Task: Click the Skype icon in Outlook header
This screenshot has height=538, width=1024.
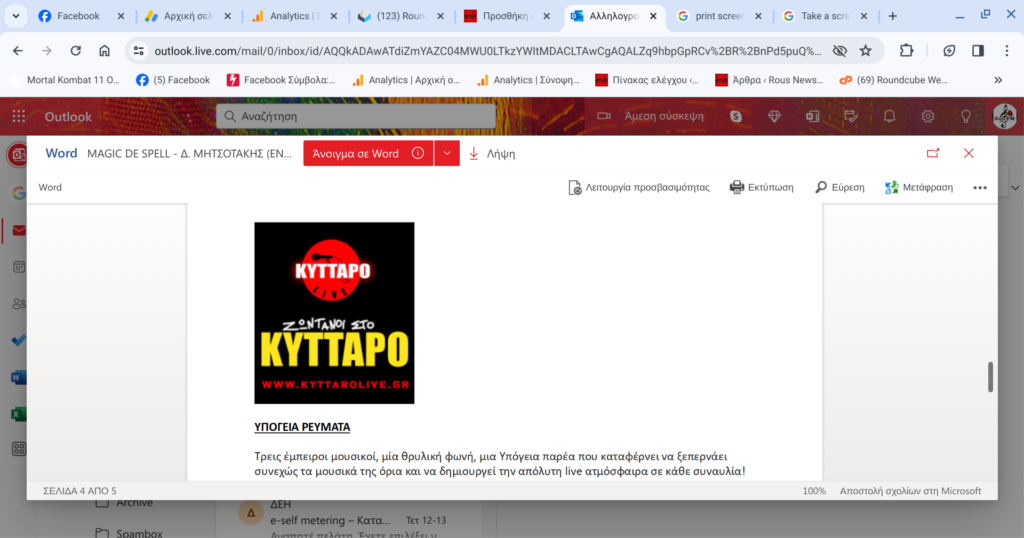Action: [736, 116]
